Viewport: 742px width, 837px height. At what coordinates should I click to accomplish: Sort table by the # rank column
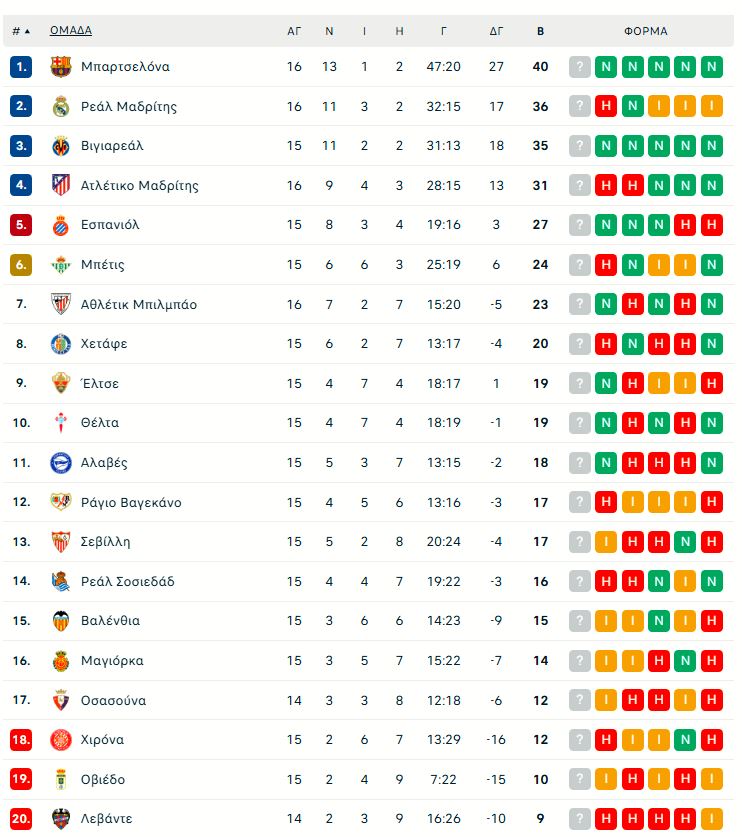[21, 31]
